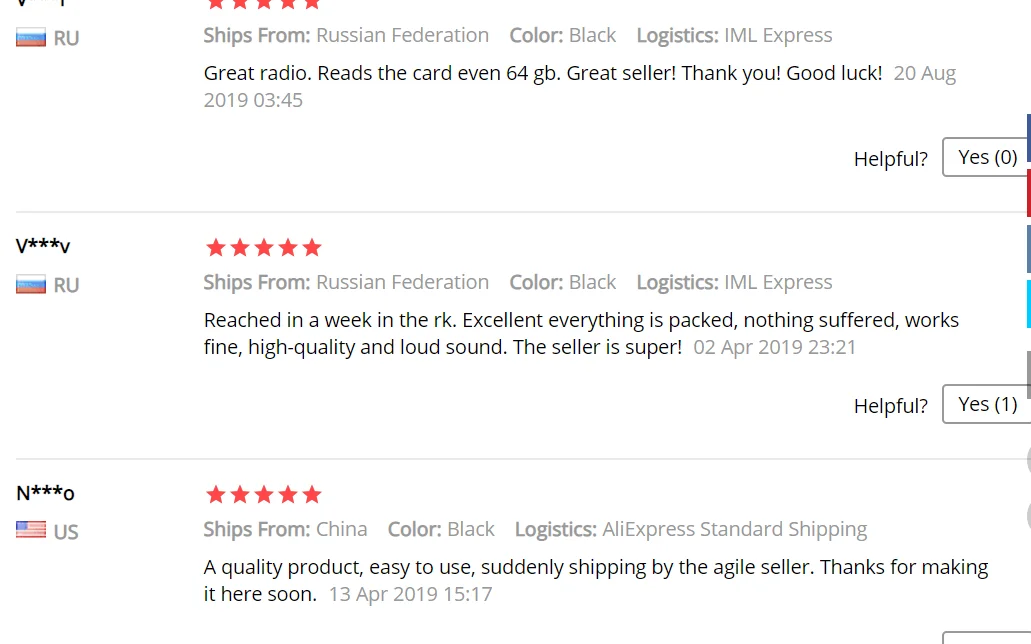Click the dark blue share strip at right edge
1031x644 pixels.
click(x=1028, y=137)
